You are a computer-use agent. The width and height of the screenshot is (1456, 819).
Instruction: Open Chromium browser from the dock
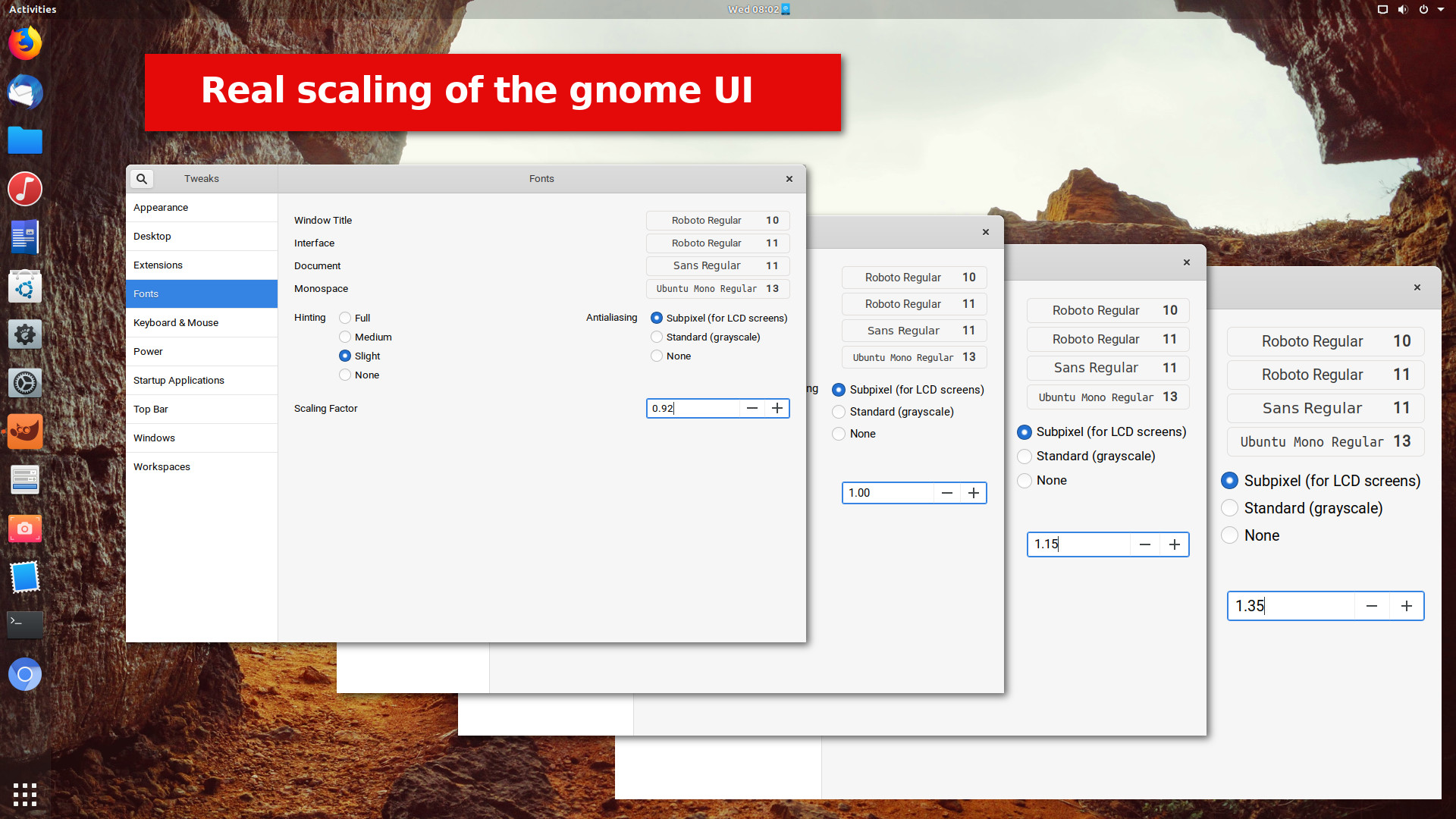click(x=25, y=674)
